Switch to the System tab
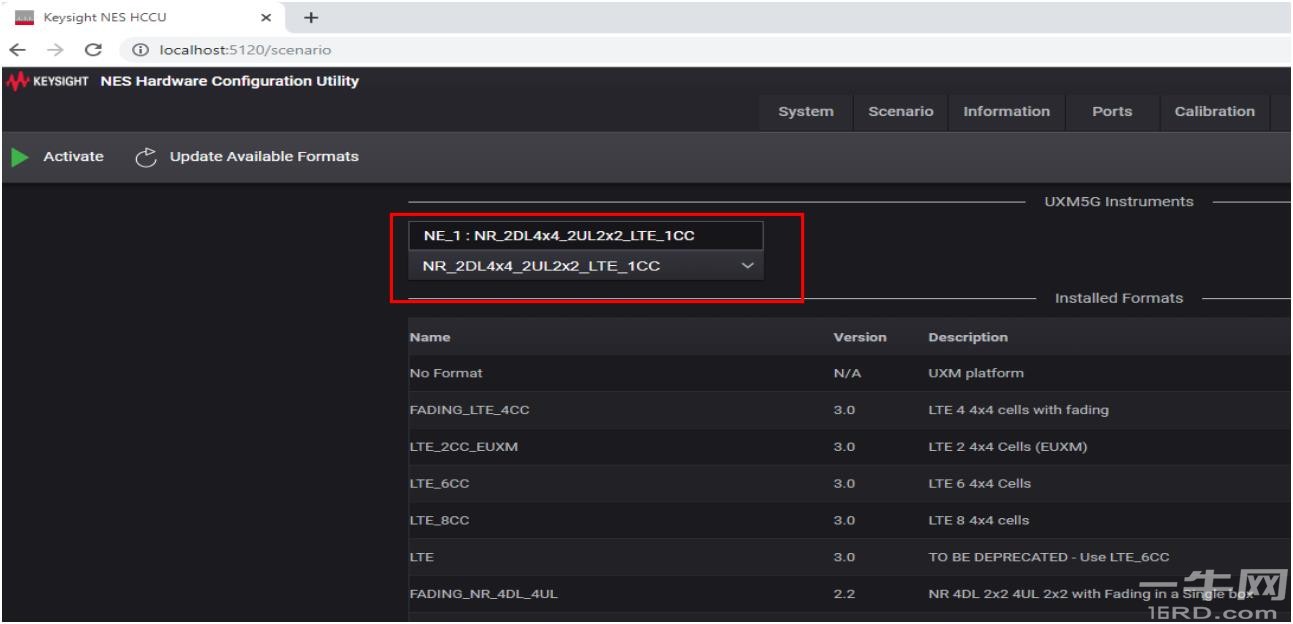 click(805, 112)
